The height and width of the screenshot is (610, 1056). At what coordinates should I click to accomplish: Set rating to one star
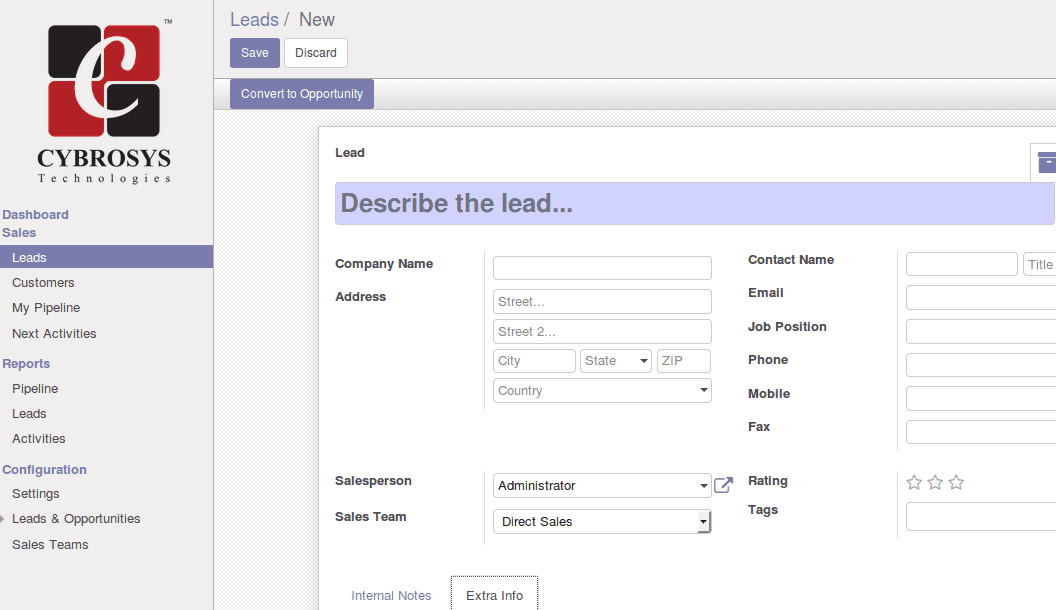[914, 482]
